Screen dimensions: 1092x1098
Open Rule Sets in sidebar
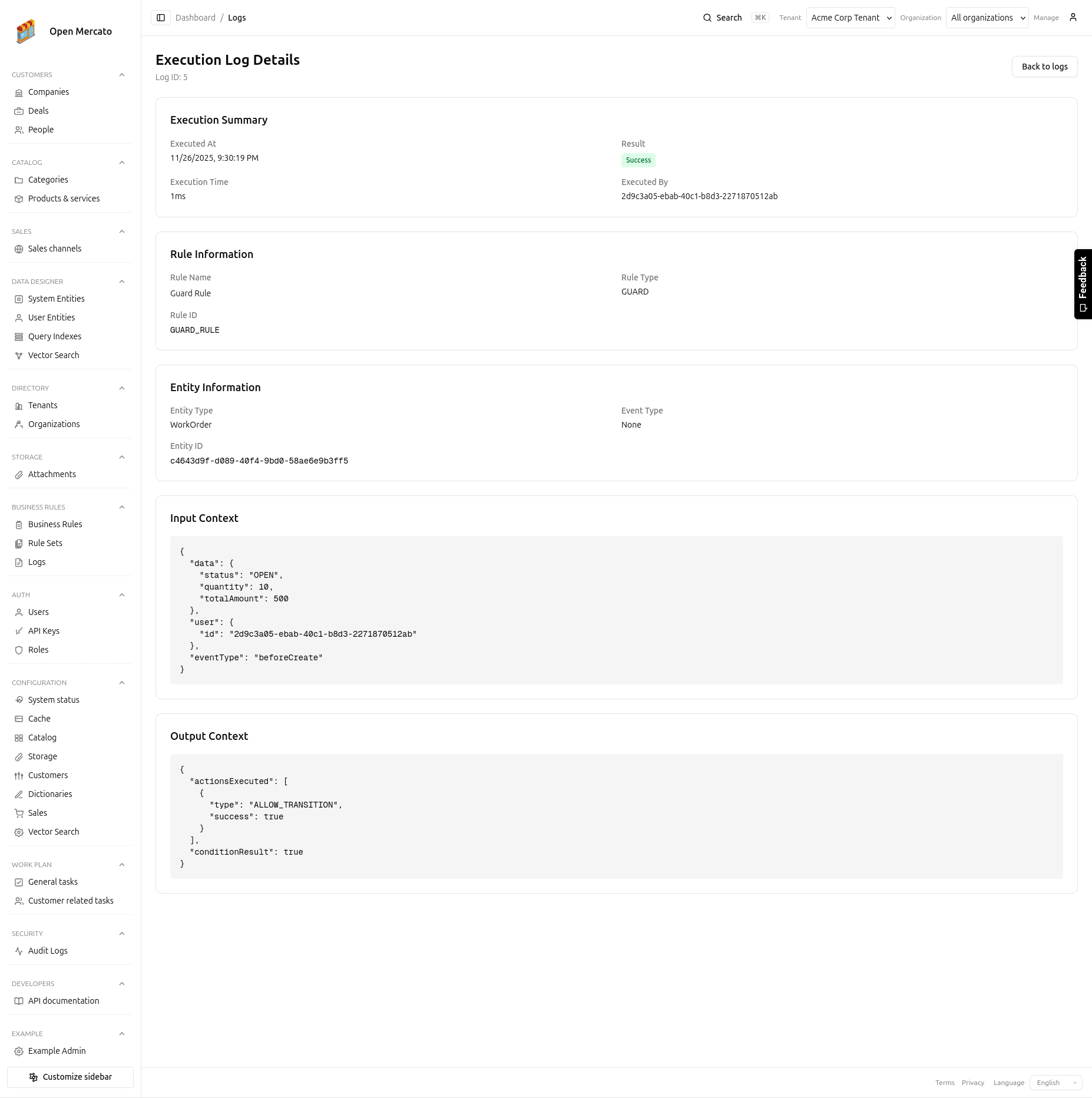click(45, 543)
